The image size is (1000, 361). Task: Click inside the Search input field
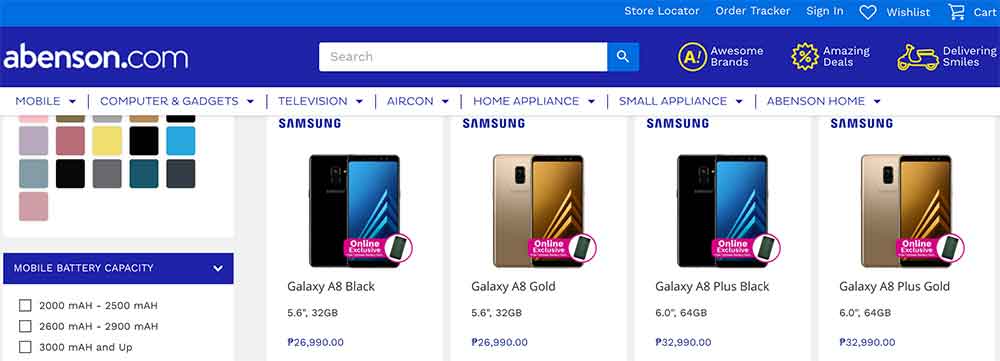pyautogui.click(x=463, y=57)
